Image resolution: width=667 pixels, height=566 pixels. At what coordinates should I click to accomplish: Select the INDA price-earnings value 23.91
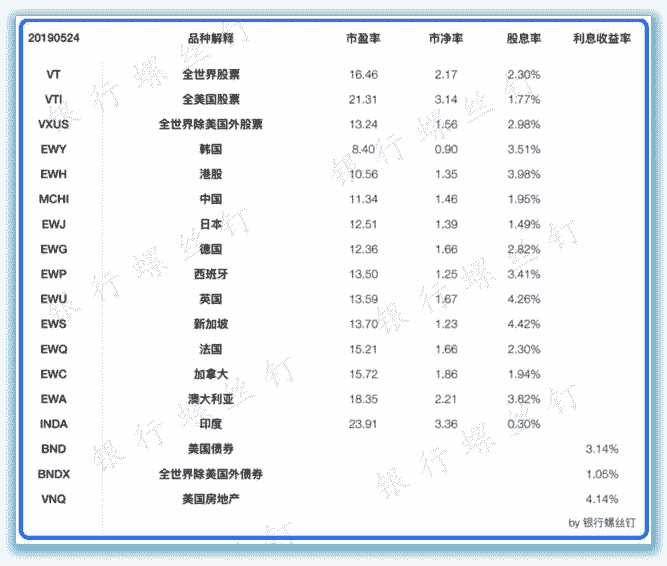coord(363,424)
